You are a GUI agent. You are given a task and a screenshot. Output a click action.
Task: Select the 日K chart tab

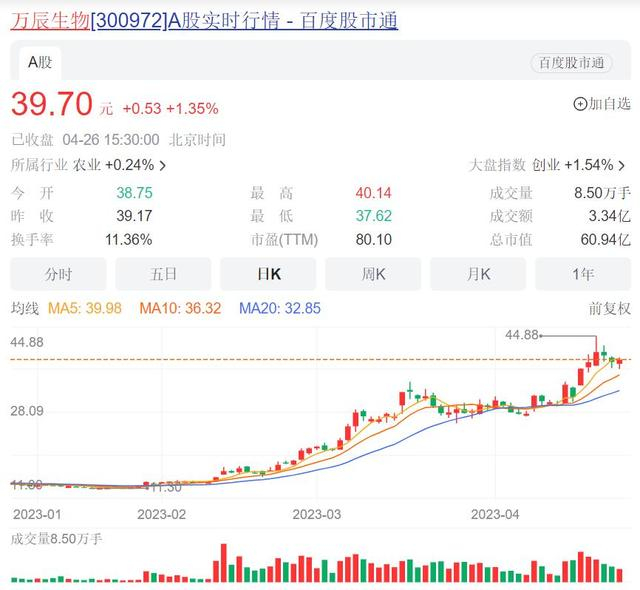tap(268, 274)
